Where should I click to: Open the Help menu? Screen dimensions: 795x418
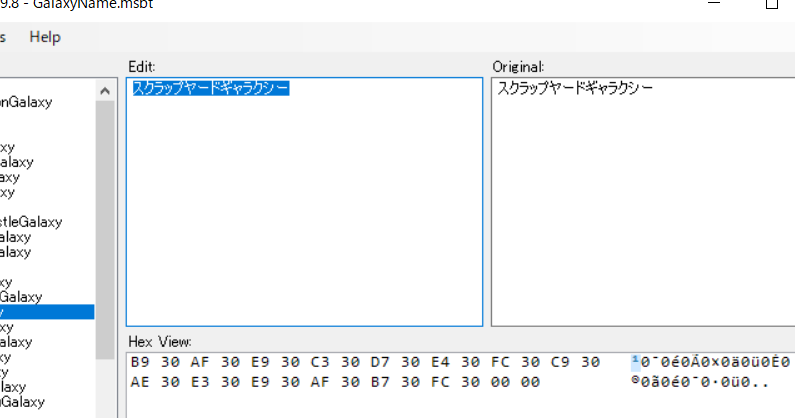(x=45, y=37)
